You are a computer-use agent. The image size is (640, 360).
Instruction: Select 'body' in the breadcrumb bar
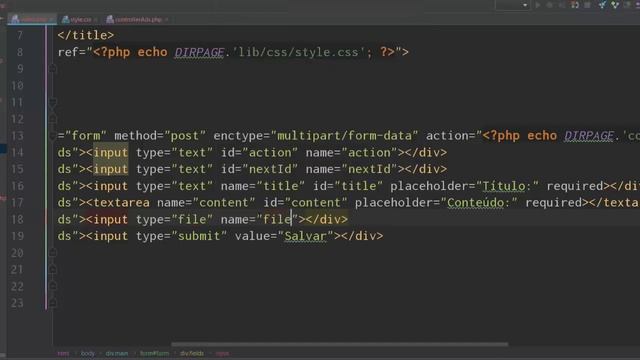tap(87, 353)
